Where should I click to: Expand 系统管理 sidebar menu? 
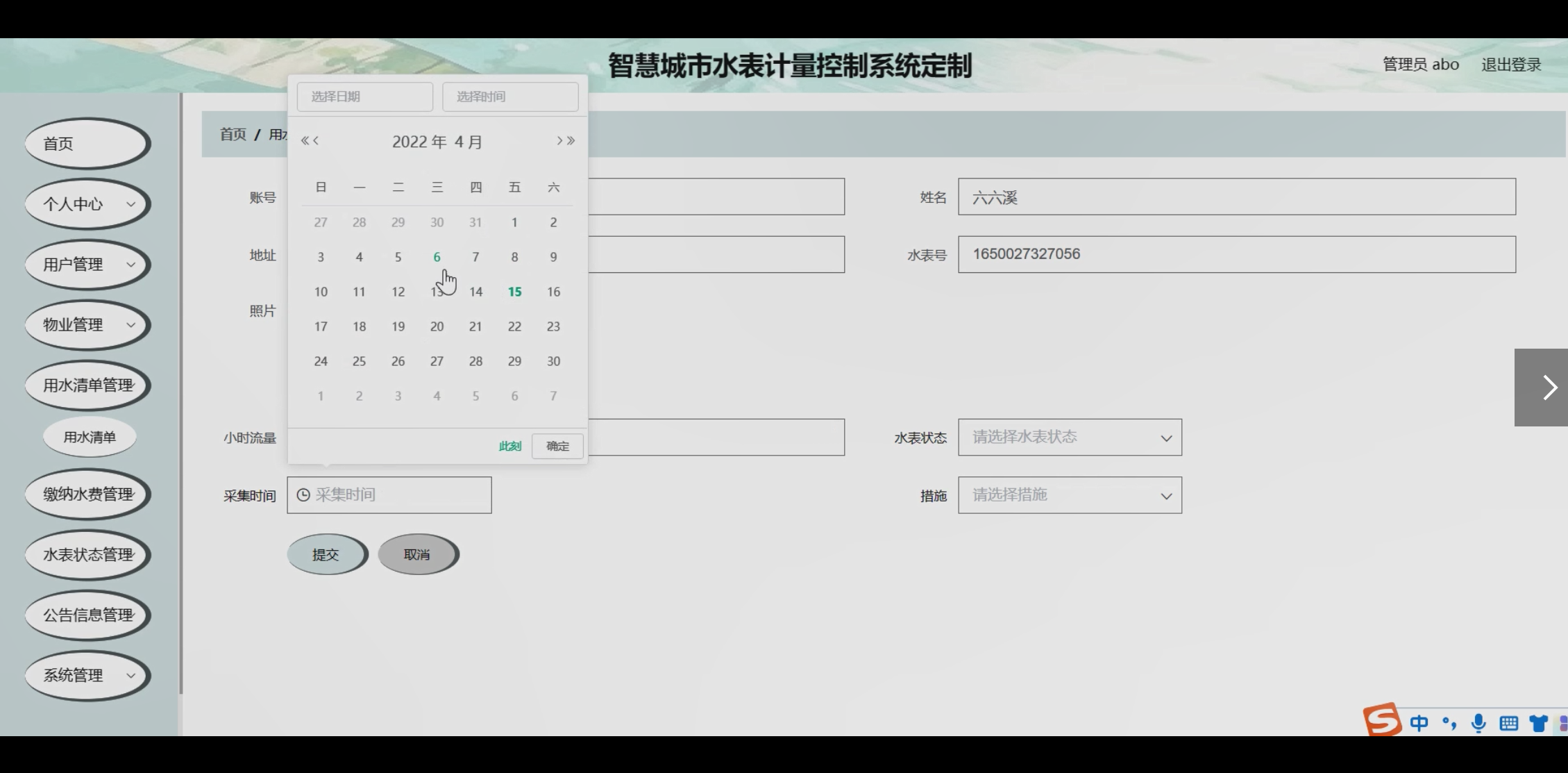(87, 676)
